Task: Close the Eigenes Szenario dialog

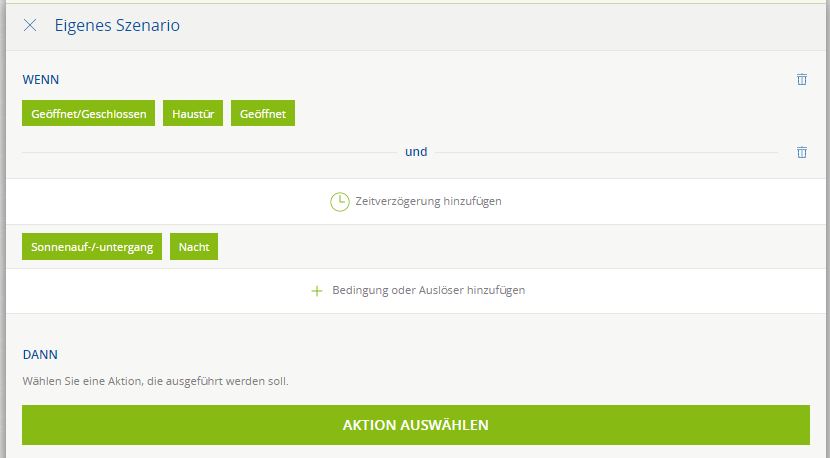Action: [x=30, y=25]
